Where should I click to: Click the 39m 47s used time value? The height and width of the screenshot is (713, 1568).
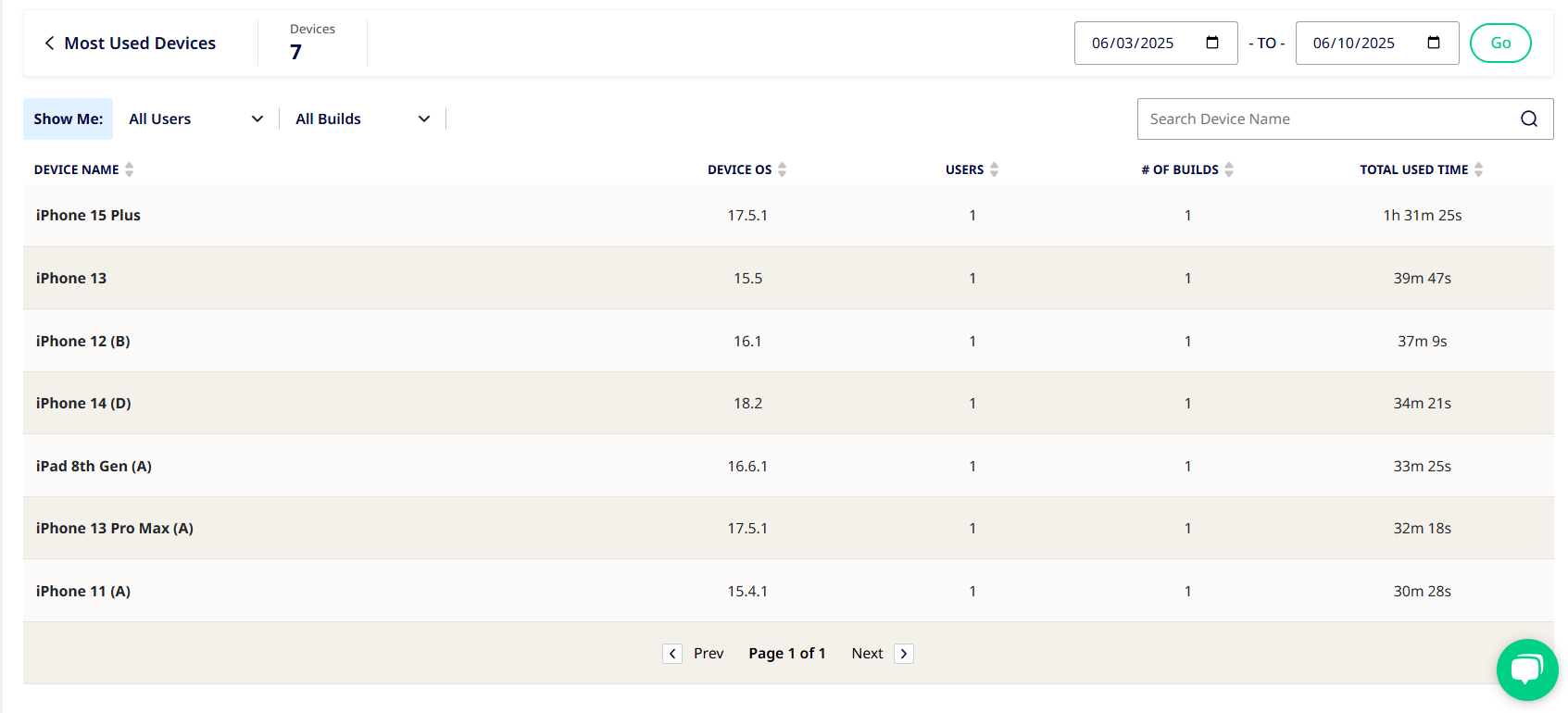tap(1423, 278)
